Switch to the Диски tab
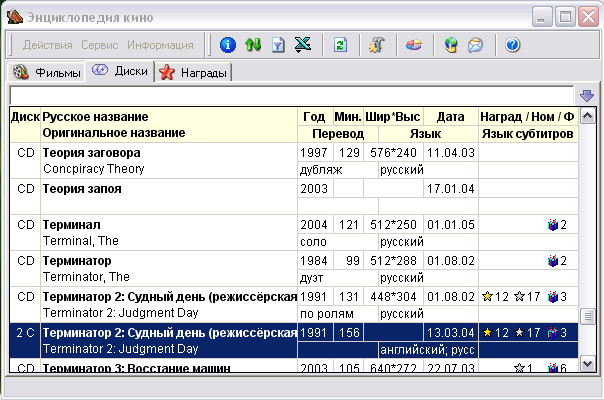Screen dimensions: 604x400 120,71
